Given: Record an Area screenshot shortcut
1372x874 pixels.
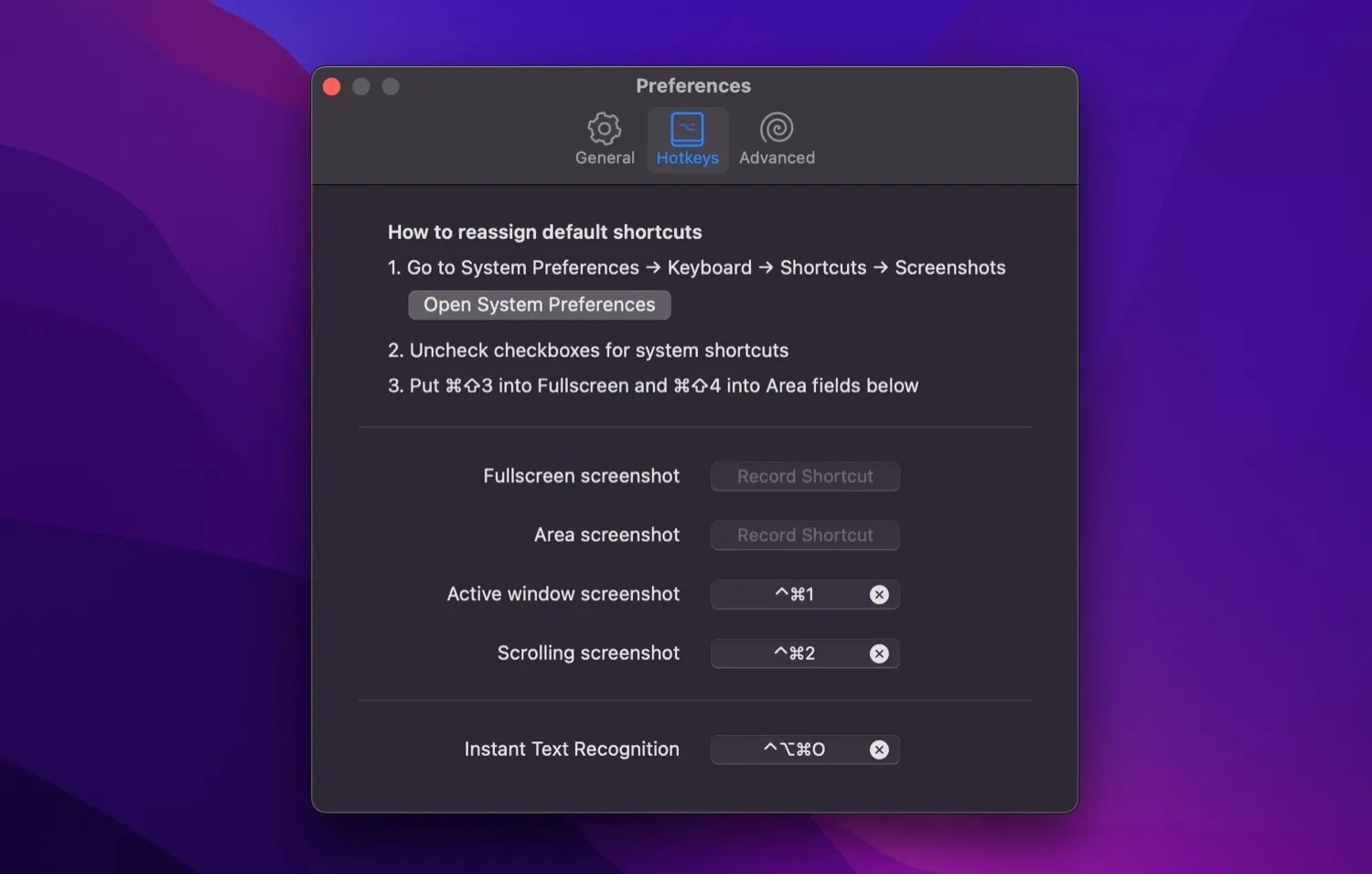Looking at the screenshot, I should 804,534.
